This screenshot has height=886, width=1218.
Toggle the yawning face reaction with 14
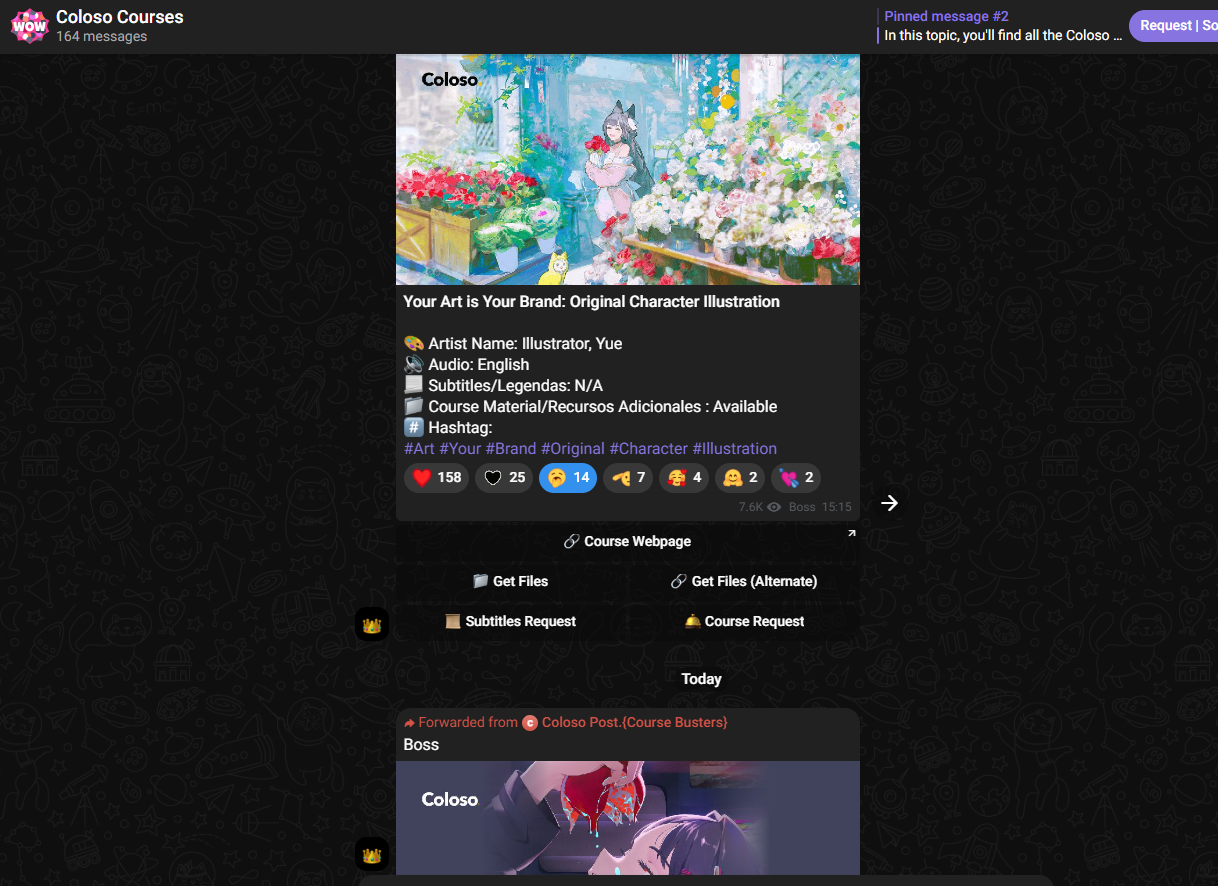[x=568, y=478]
